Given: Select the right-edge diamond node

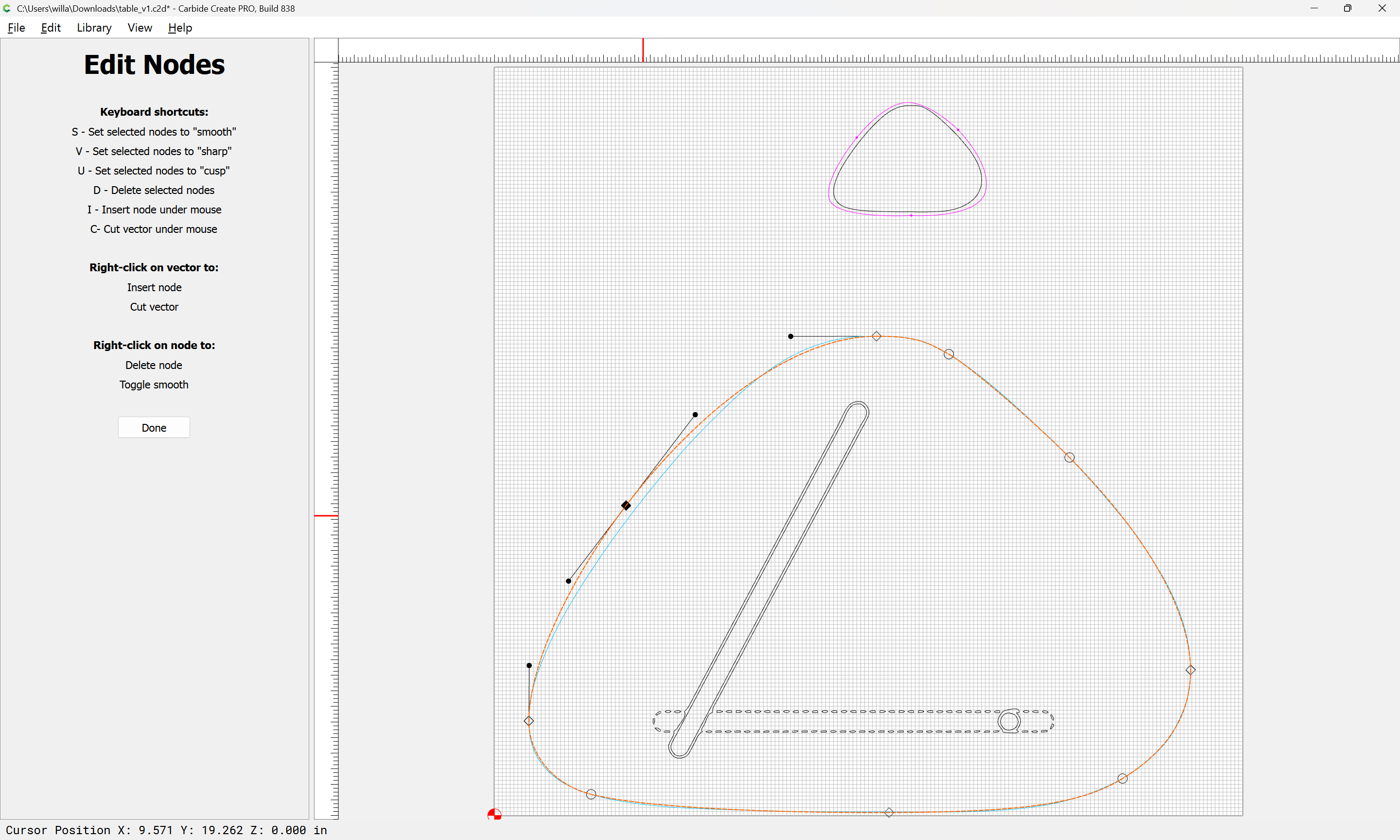Looking at the screenshot, I should [1190, 670].
